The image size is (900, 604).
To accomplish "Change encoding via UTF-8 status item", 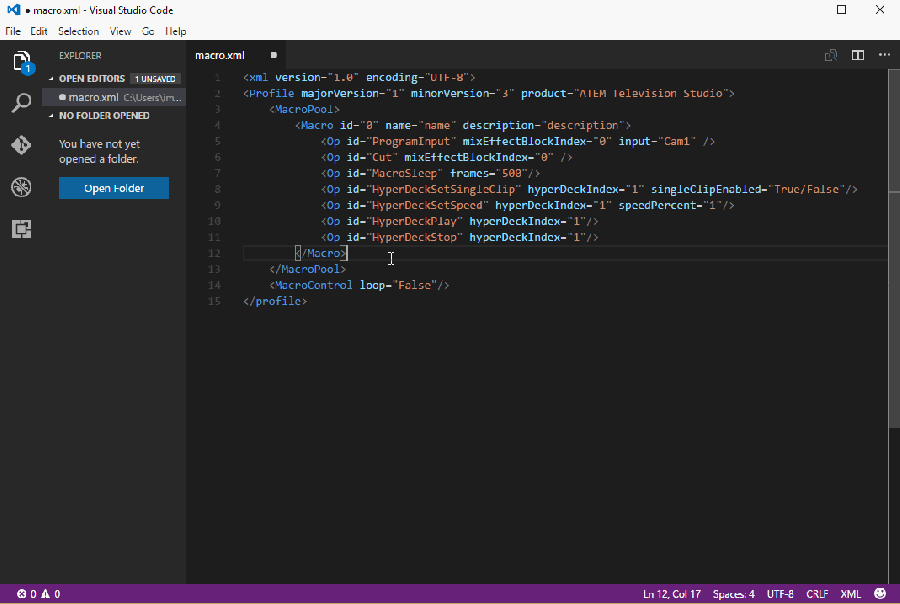I will (780, 594).
